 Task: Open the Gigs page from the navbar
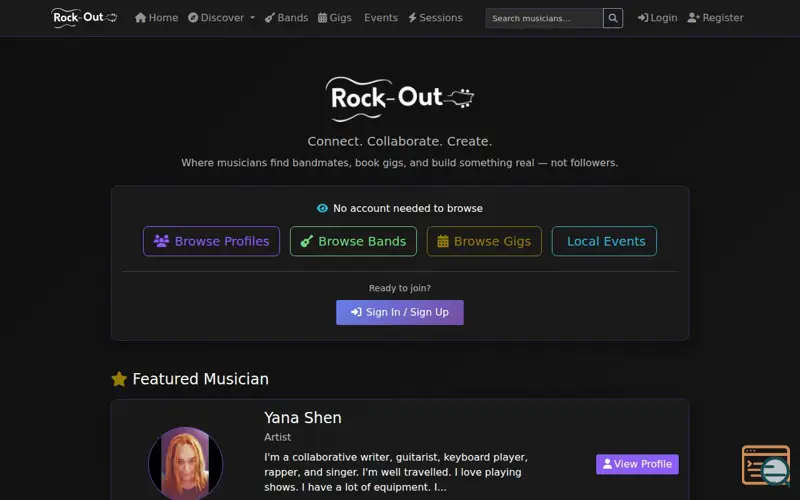335,18
